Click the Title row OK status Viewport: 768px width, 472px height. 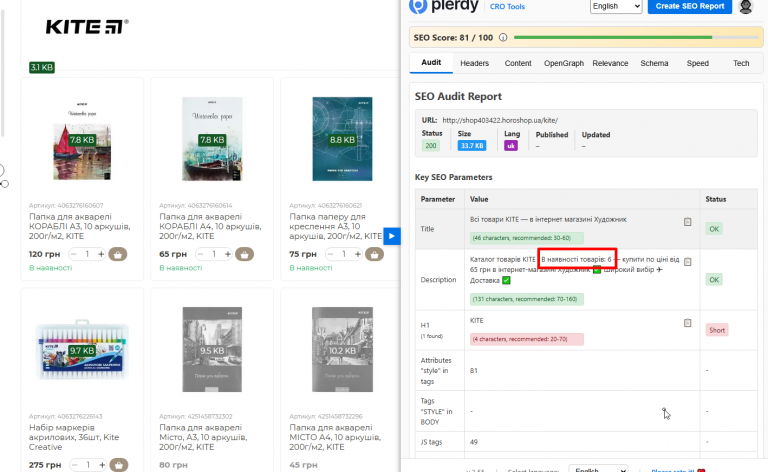[714, 229]
